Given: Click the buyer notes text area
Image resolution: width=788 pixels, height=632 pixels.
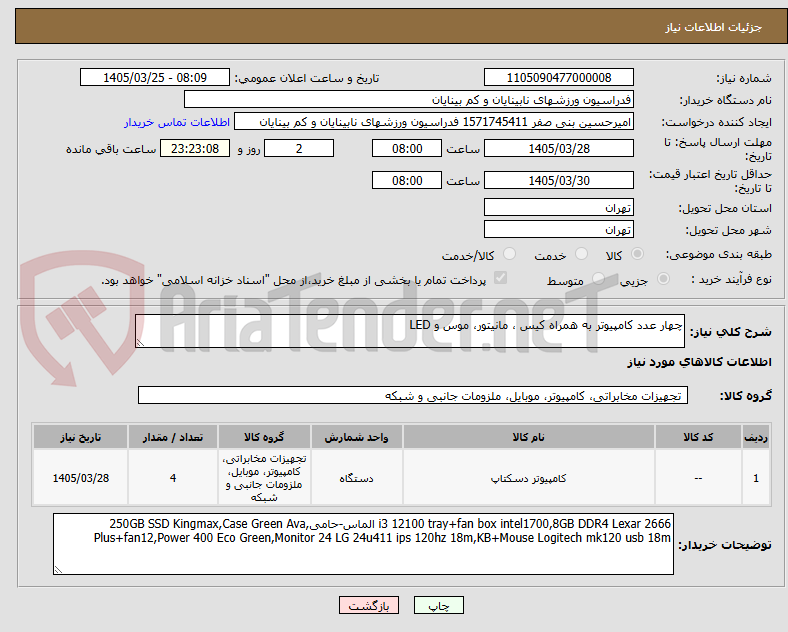Looking at the screenshot, I should 363,544.
